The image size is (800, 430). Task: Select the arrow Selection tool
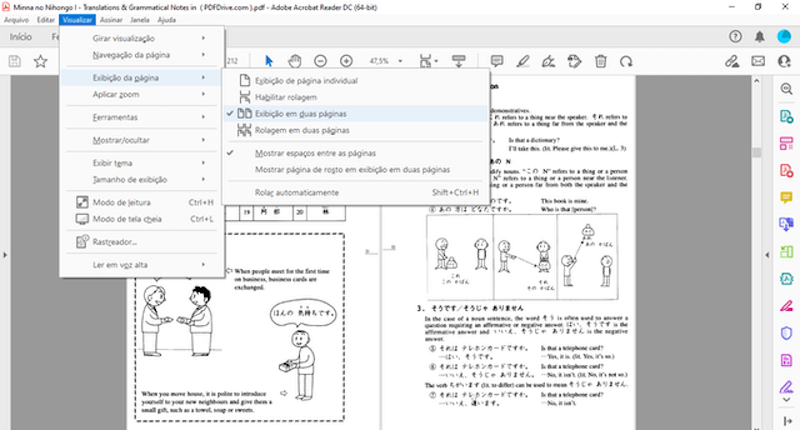point(269,61)
